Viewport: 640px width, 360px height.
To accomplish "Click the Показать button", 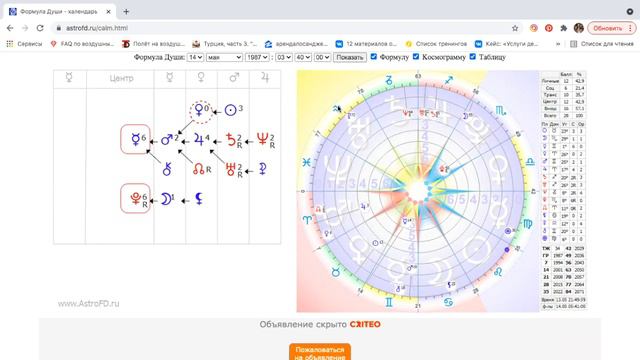I will point(349,57).
